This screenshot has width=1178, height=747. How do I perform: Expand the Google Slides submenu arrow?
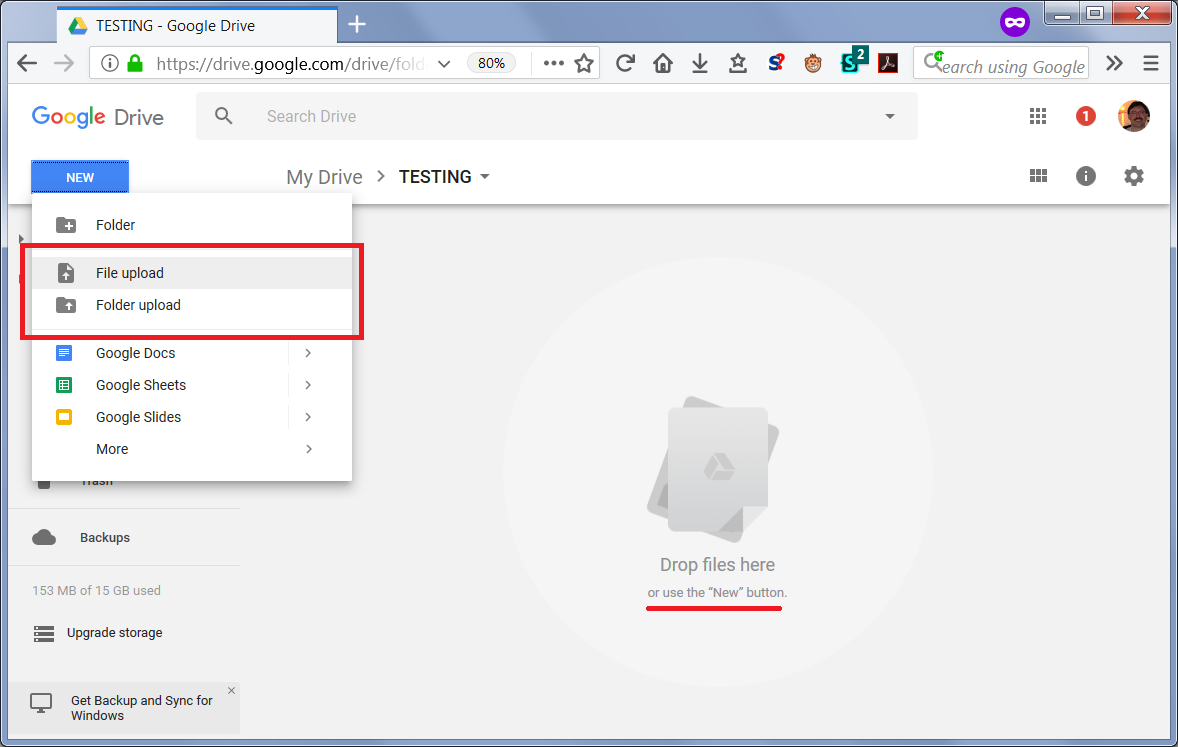pos(308,417)
